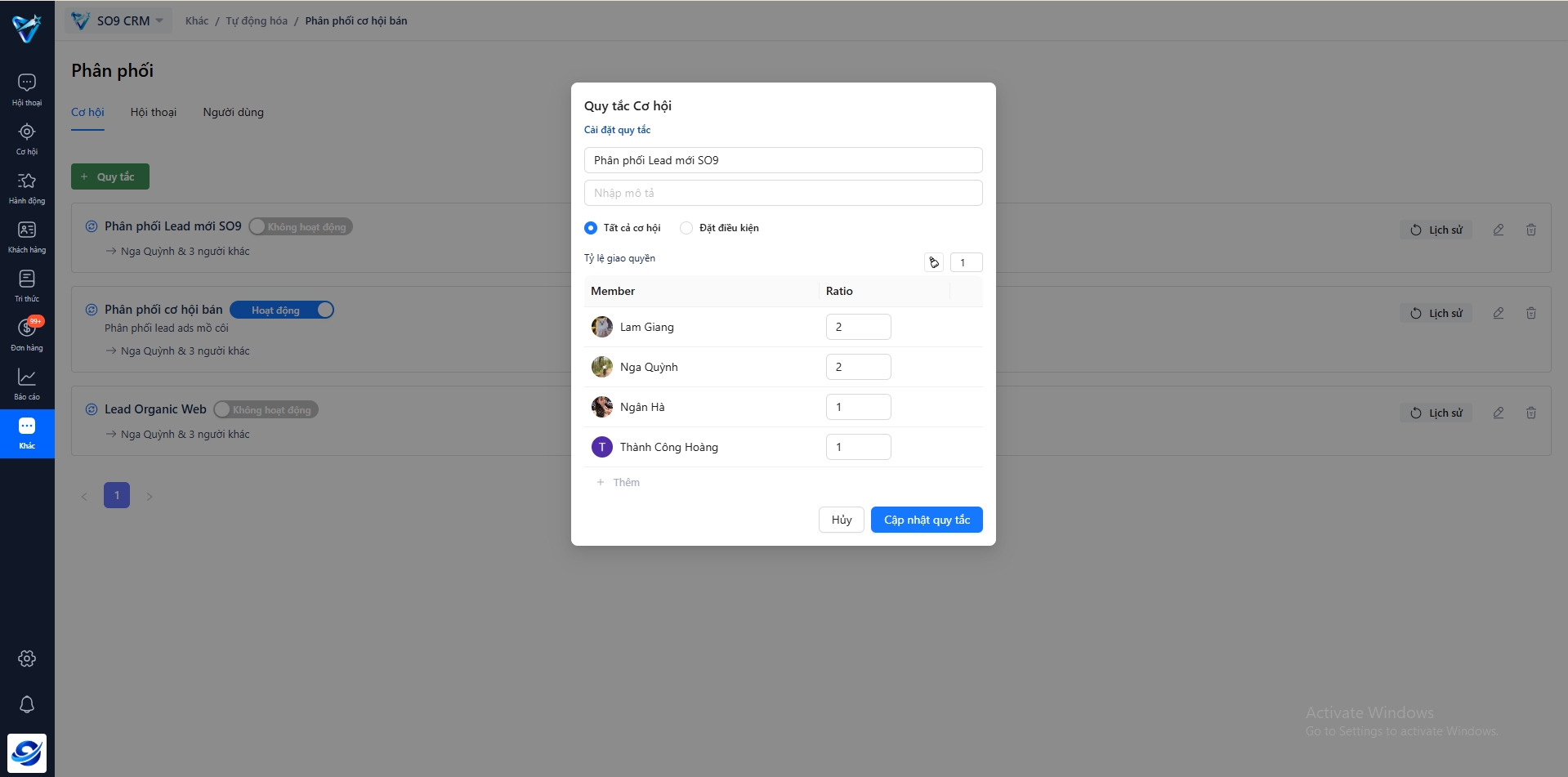Image resolution: width=1568 pixels, height=777 pixels.
Task: Delete Phân phối Lead mới SO9 rule
Action: [1531, 230]
